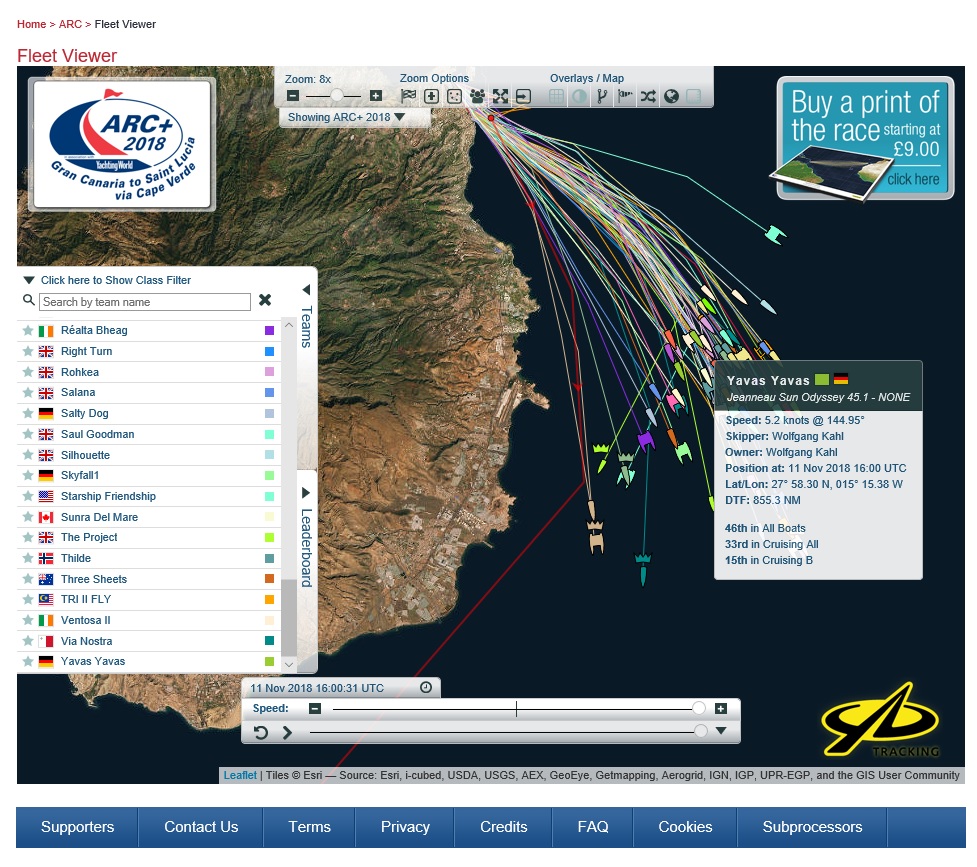This screenshot has width=977, height=867.
Task: Collapse the Teams panel arrow
Action: pyautogui.click(x=306, y=290)
